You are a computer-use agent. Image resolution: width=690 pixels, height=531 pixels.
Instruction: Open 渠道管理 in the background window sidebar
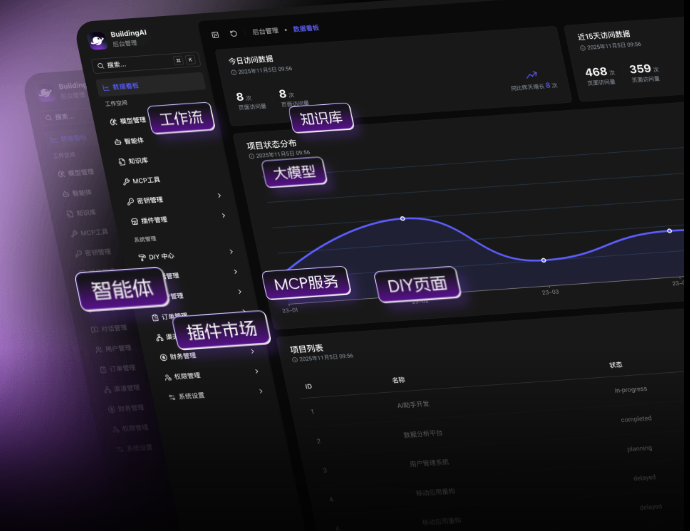pyautogui.click(x=127, y=388)
